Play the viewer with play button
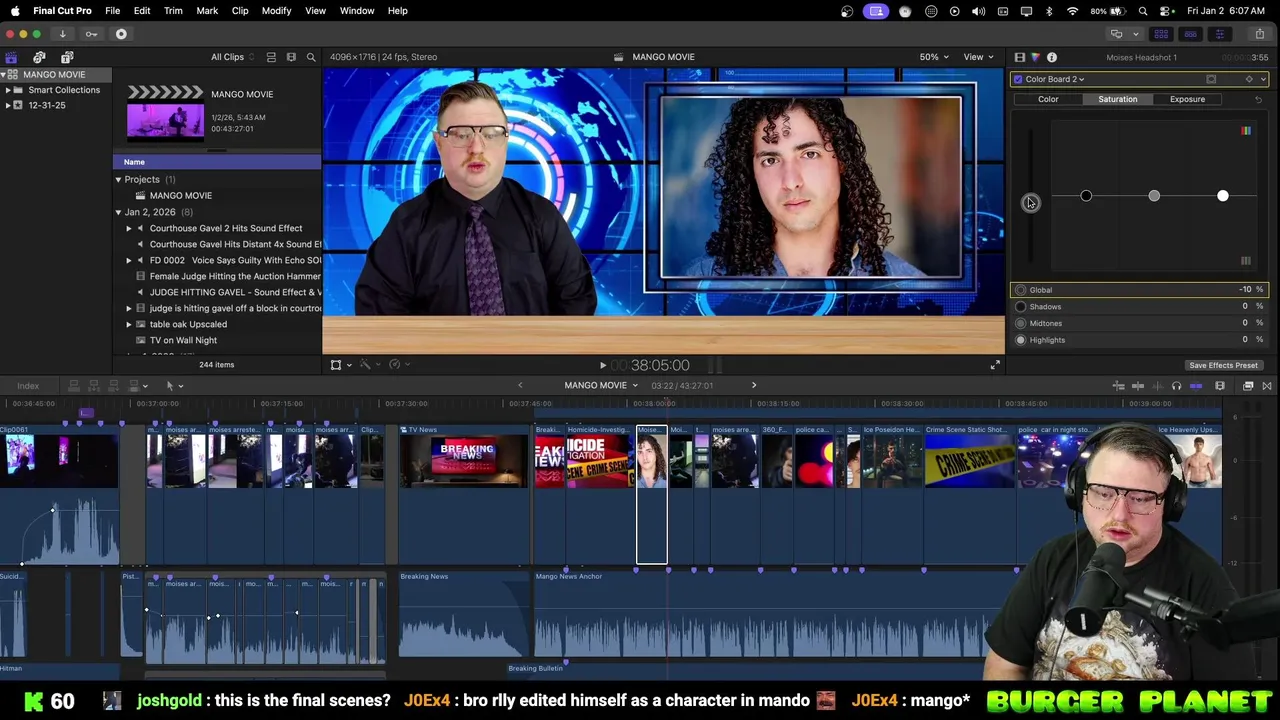The image size is (1280, 720). coord(602,366)
